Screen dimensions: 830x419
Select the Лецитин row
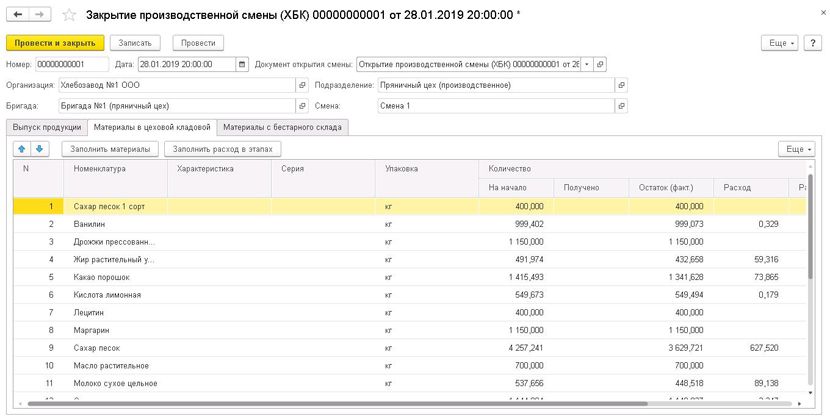pos(410,313)
